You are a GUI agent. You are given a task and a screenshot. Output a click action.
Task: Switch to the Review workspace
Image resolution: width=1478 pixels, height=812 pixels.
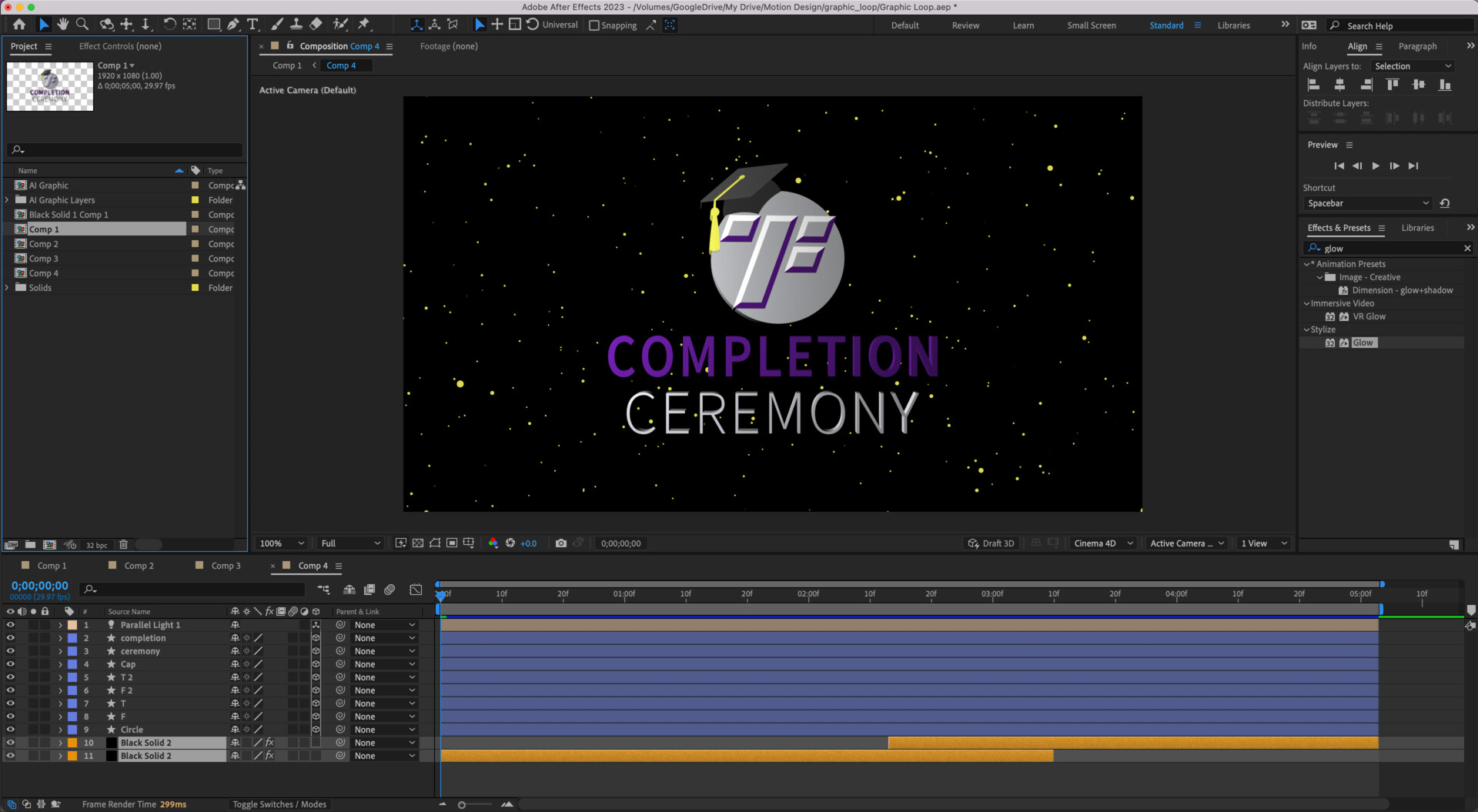pos(965,25)
